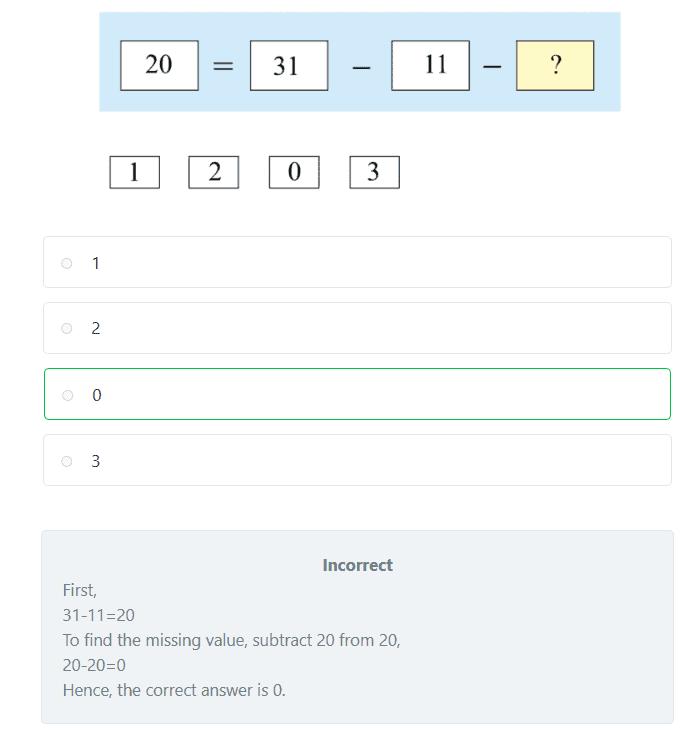Viewport: 691px width, 732px height.
Task: Click the minus sign between 31 and 11
Action: 360,68
